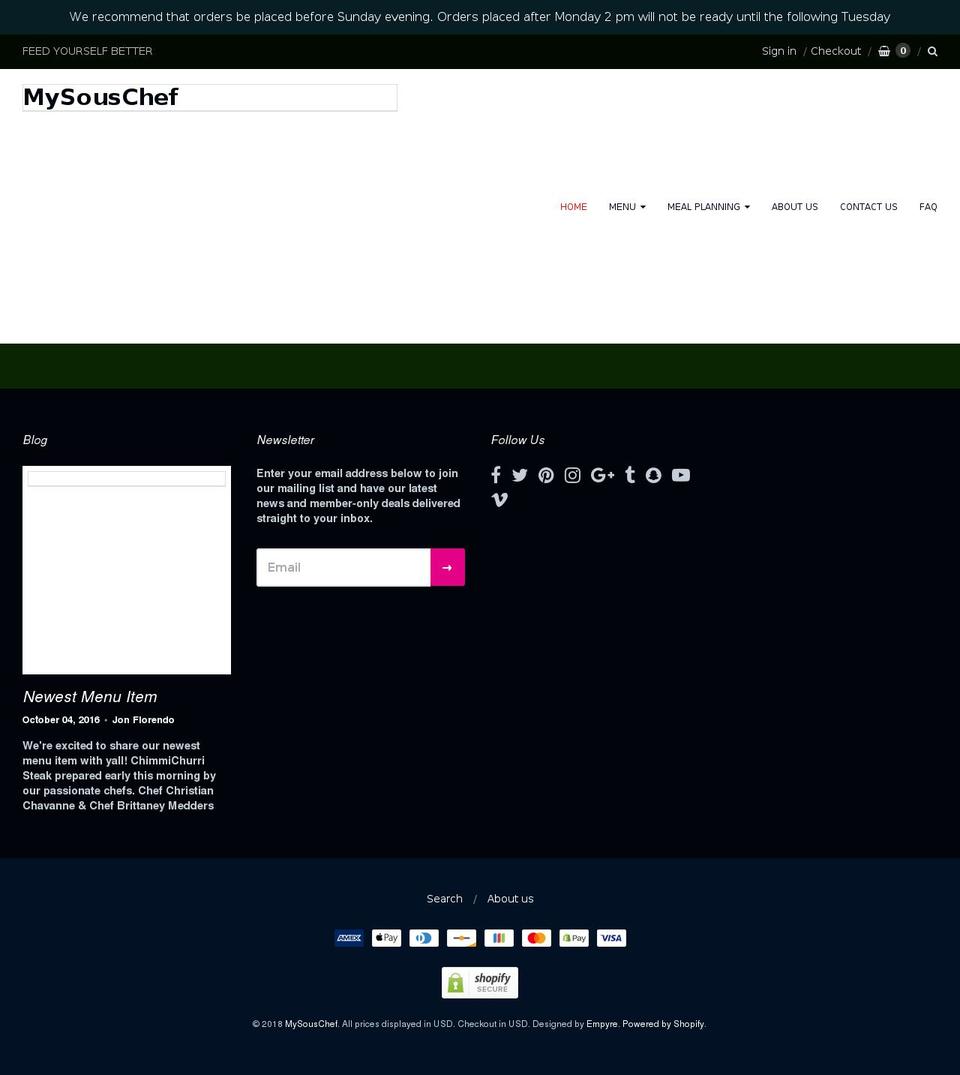The width and height of the screenshot is (960, 1075).
Task: Click the Follow Us heading
Action: point(518,440)
